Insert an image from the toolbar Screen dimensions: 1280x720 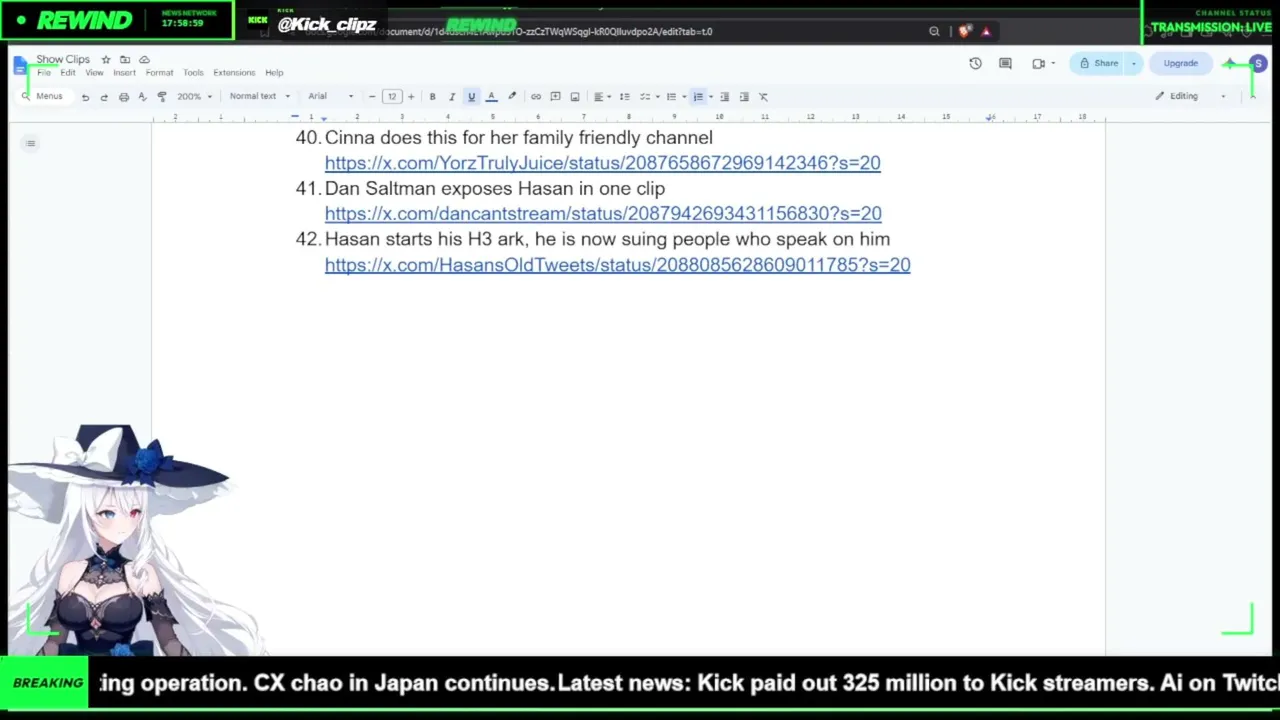coord(575,97)
